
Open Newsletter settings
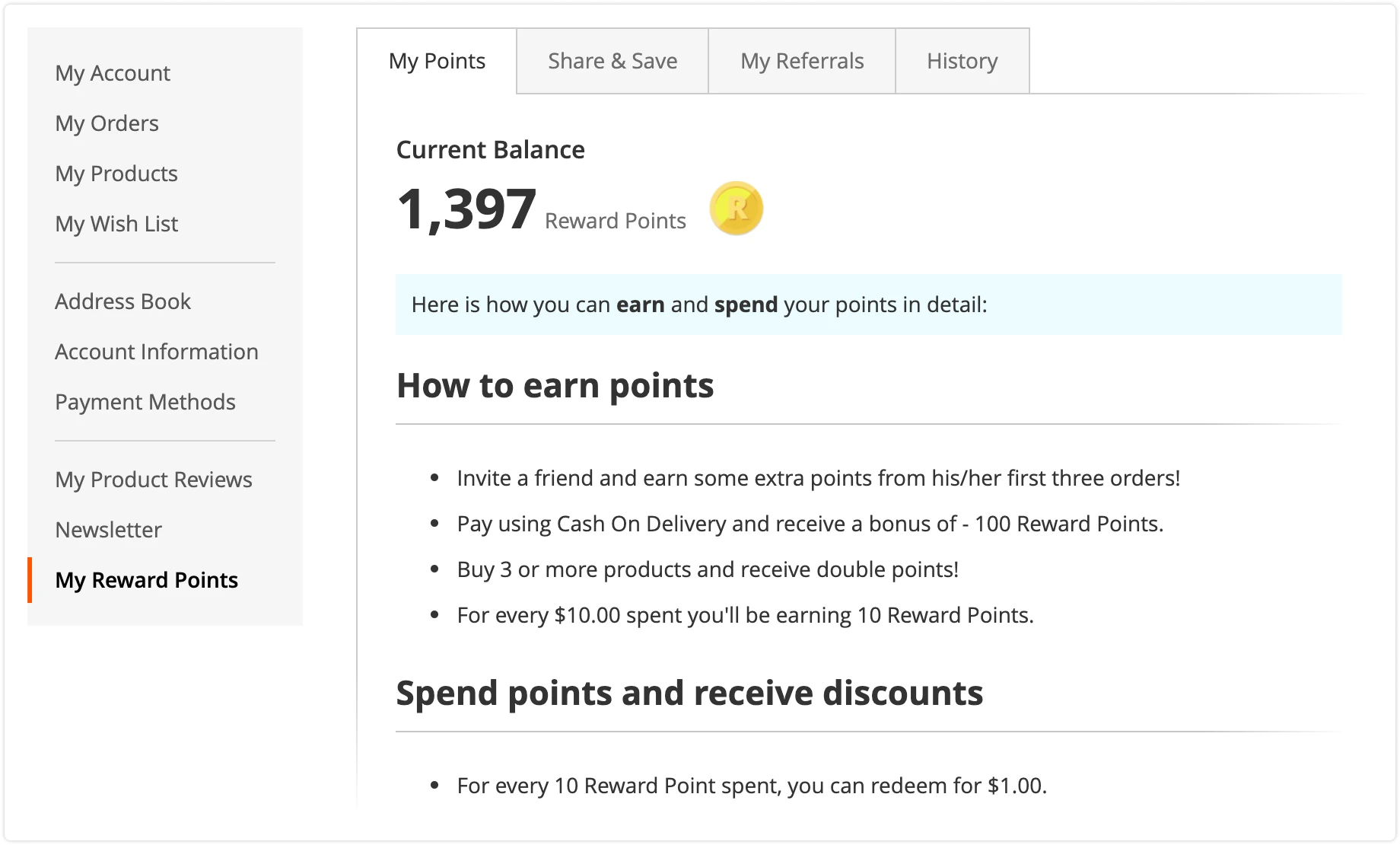click(x=107, y=529)
